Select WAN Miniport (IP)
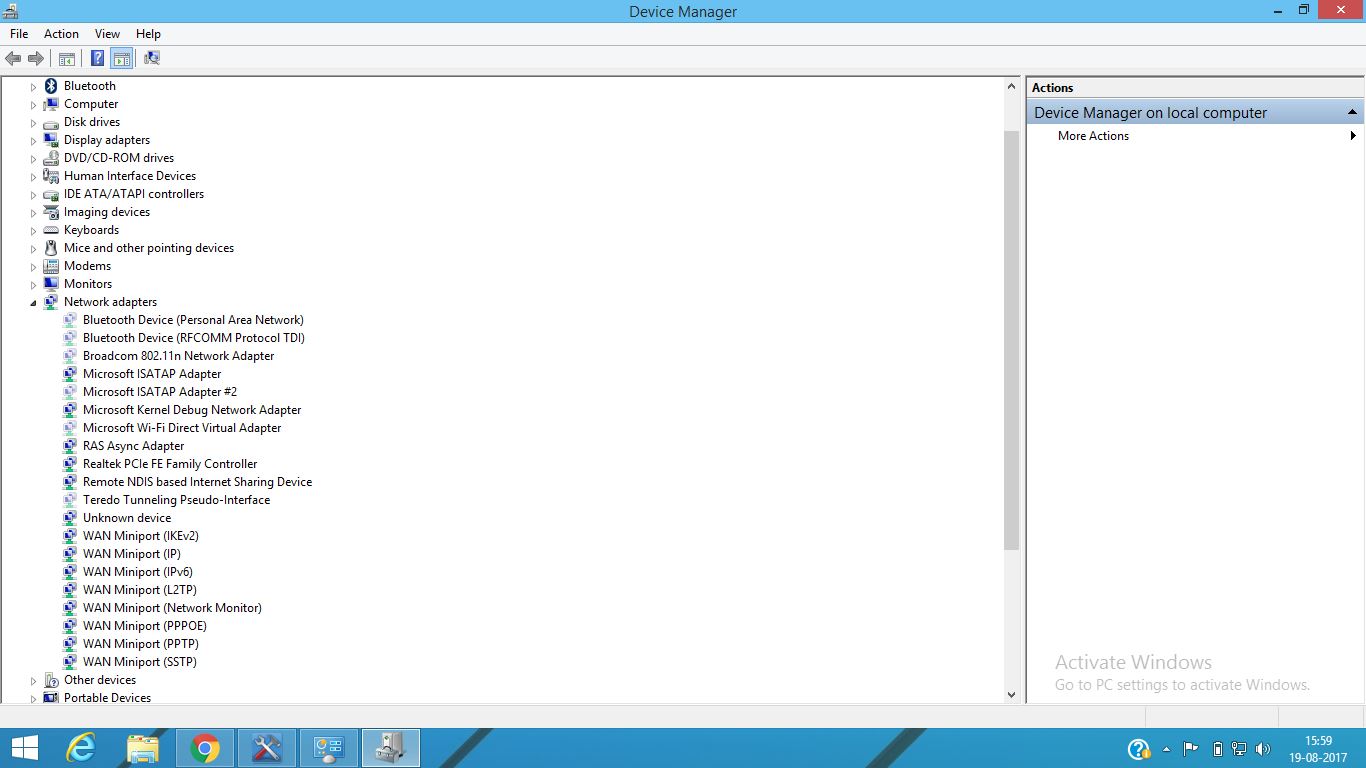 [132, 554]
